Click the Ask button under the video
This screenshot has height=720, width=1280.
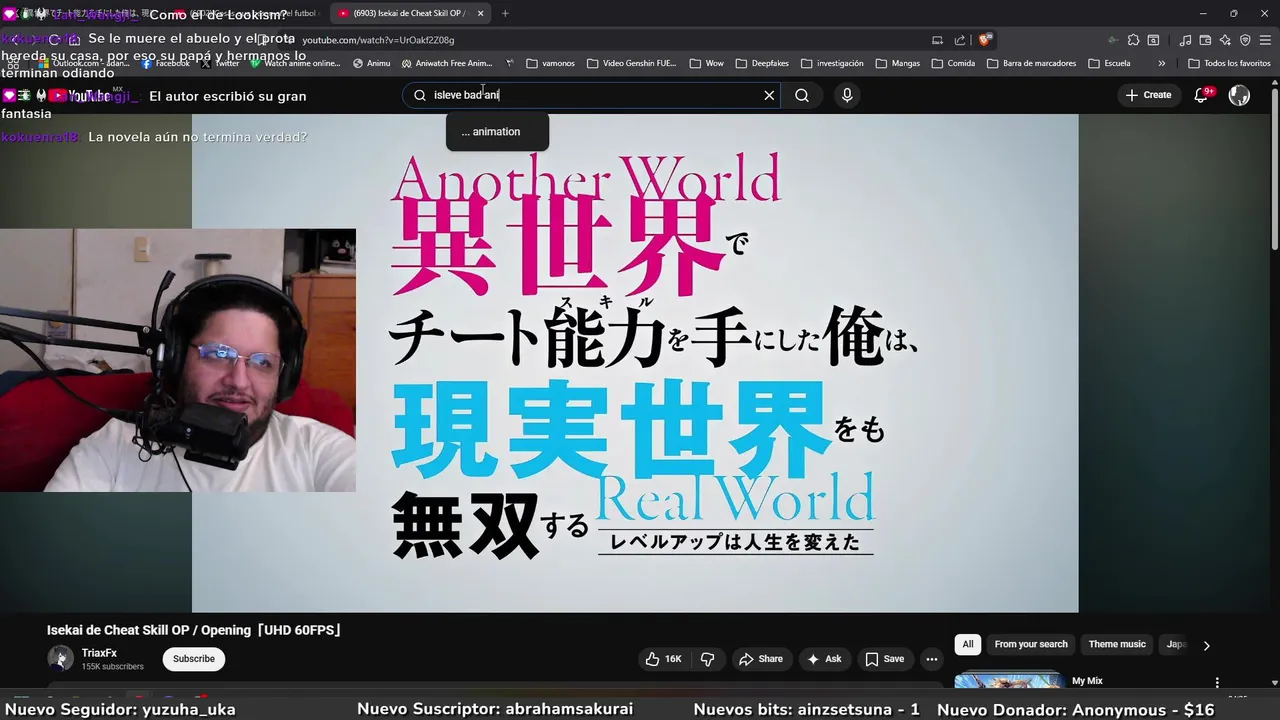pos(825,659)
